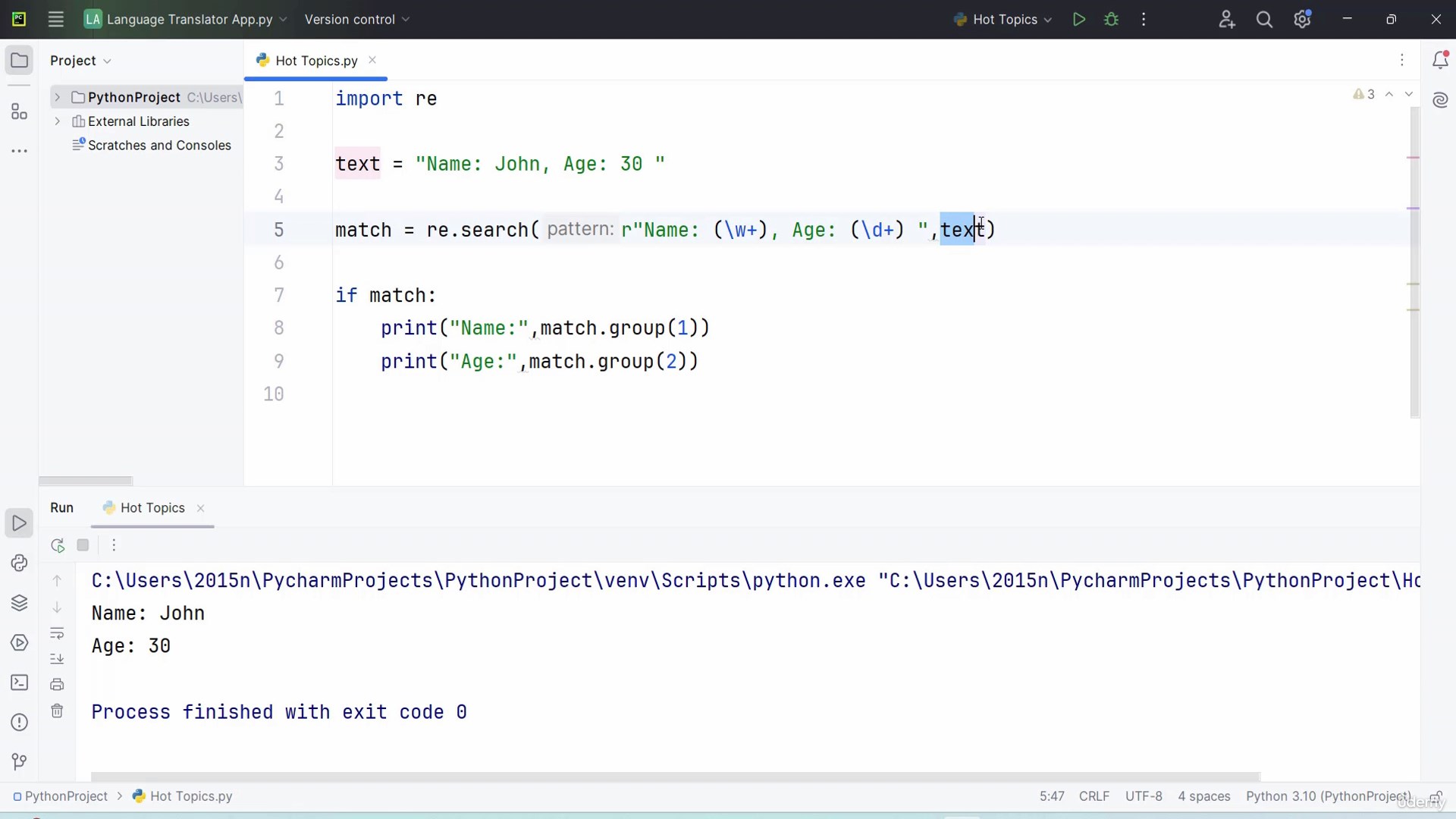Click Hot Topics.py breadcrumb in status bar
Image resolution: width=1456 pixels, height=819 pixels.
click(x=183, y=796)
